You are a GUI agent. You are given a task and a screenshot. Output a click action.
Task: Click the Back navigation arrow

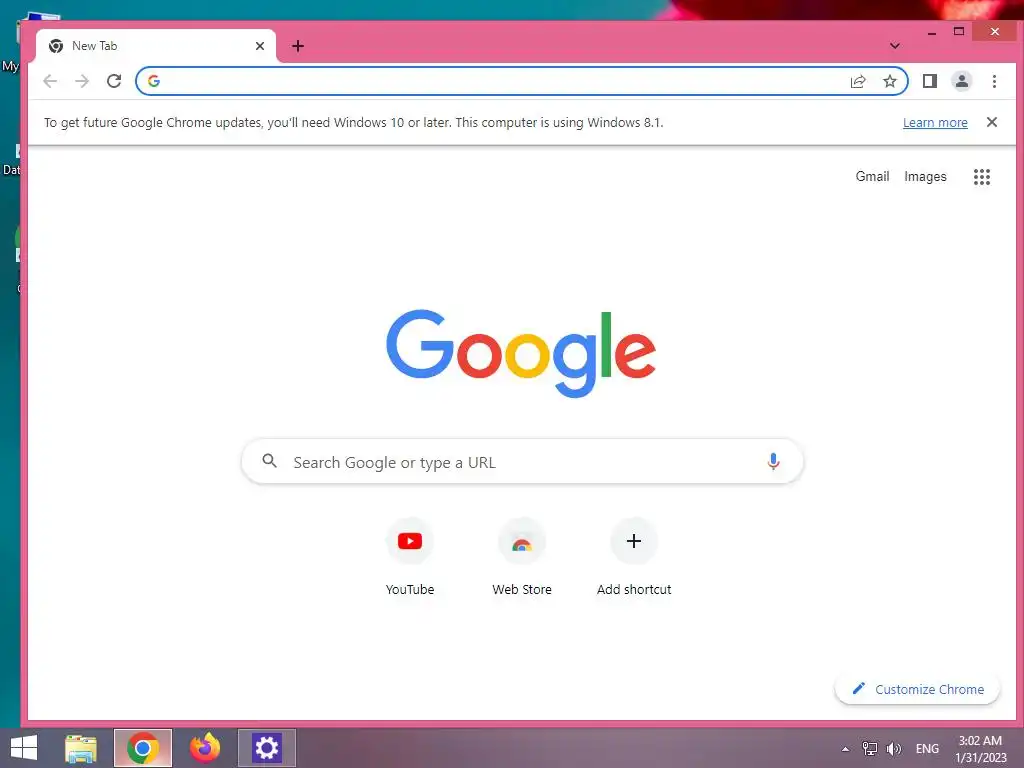(50, 81)
